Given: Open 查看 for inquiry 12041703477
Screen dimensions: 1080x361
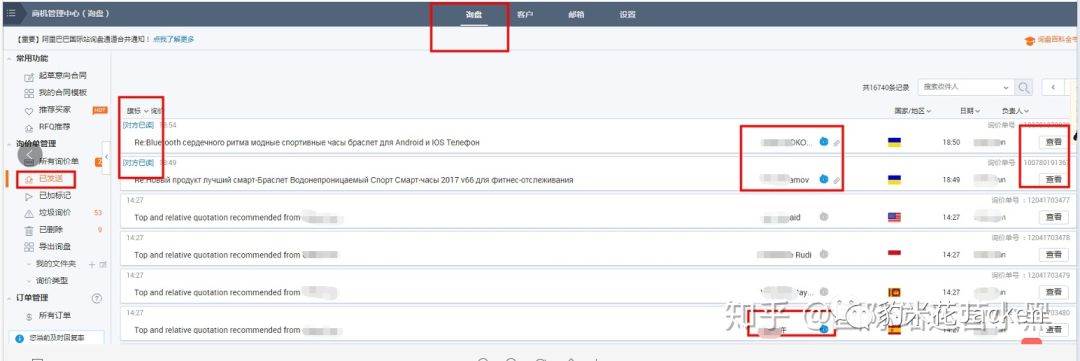Looking at the screenshot, I should pyautogui.click(x=1053, y=217).
